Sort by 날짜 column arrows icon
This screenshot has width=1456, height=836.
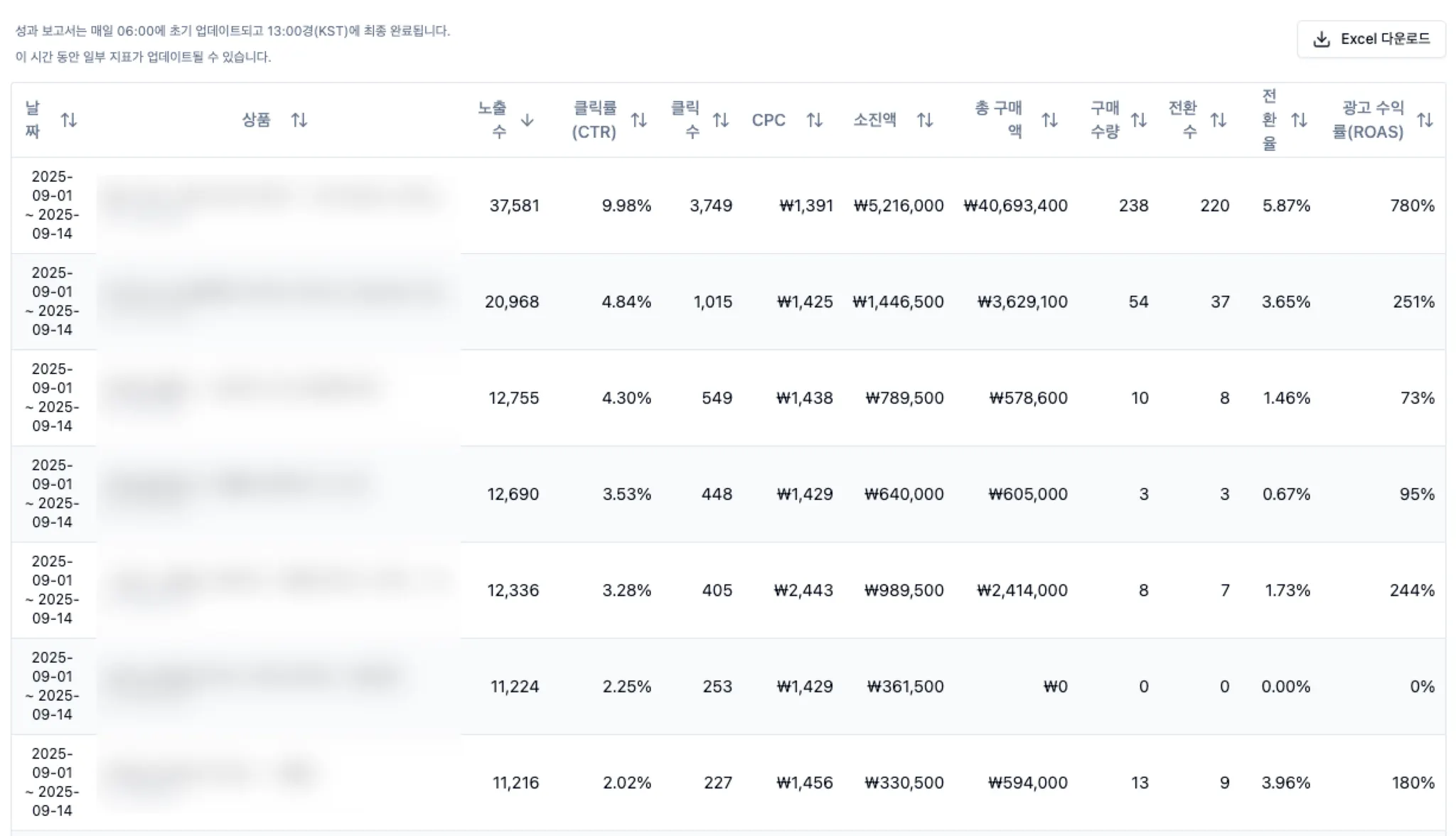(x=69, y=120)
